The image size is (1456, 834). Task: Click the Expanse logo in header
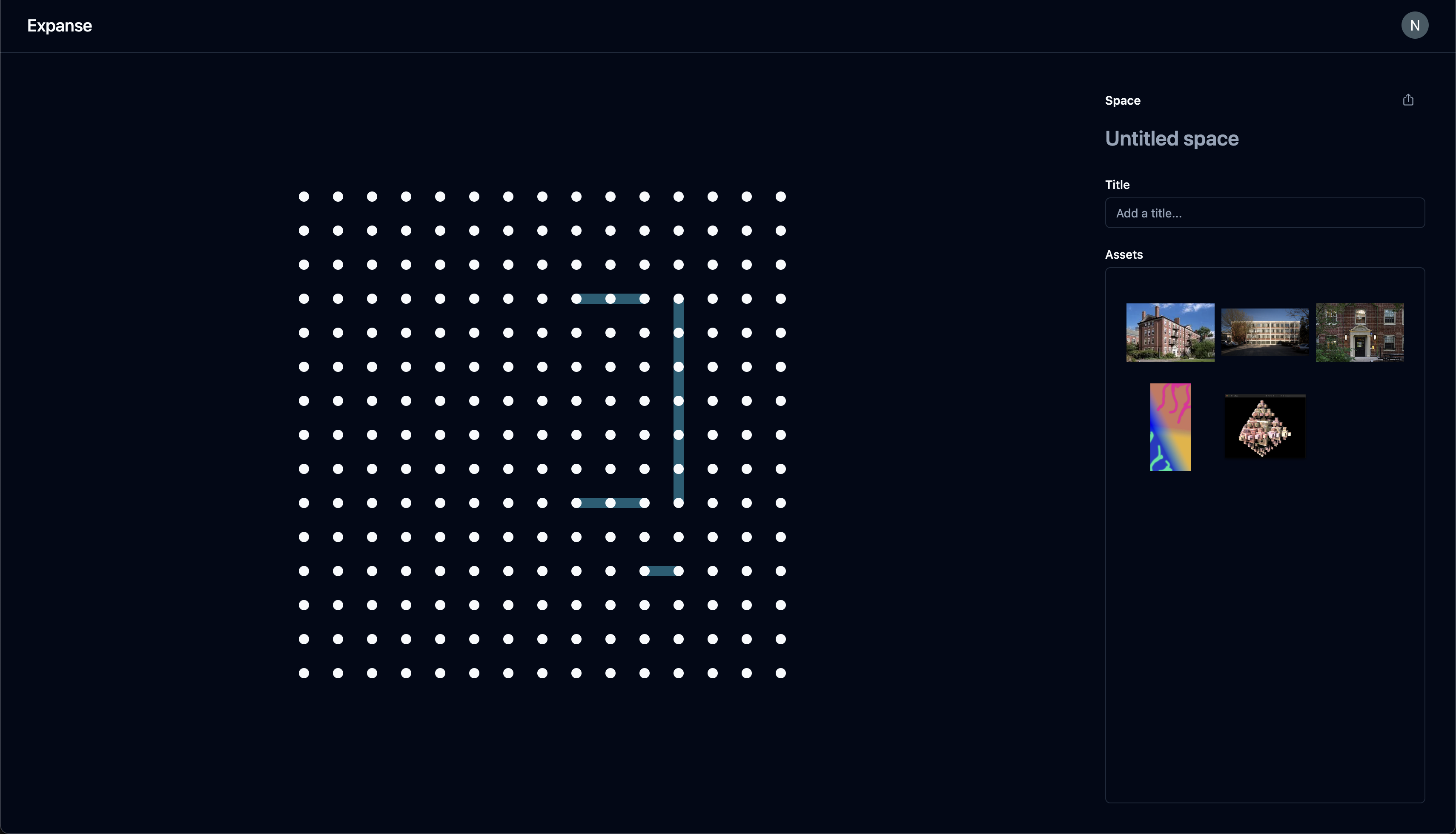60,26
